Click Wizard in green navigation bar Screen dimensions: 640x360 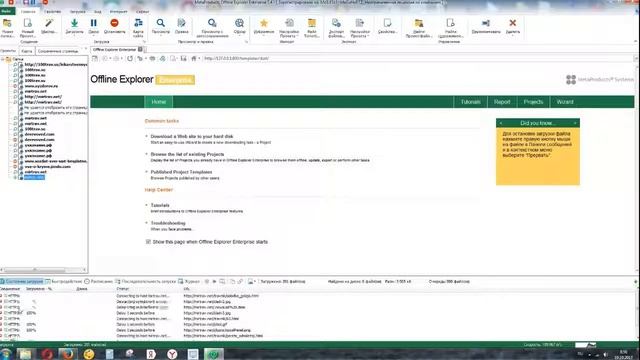point(565,102)
